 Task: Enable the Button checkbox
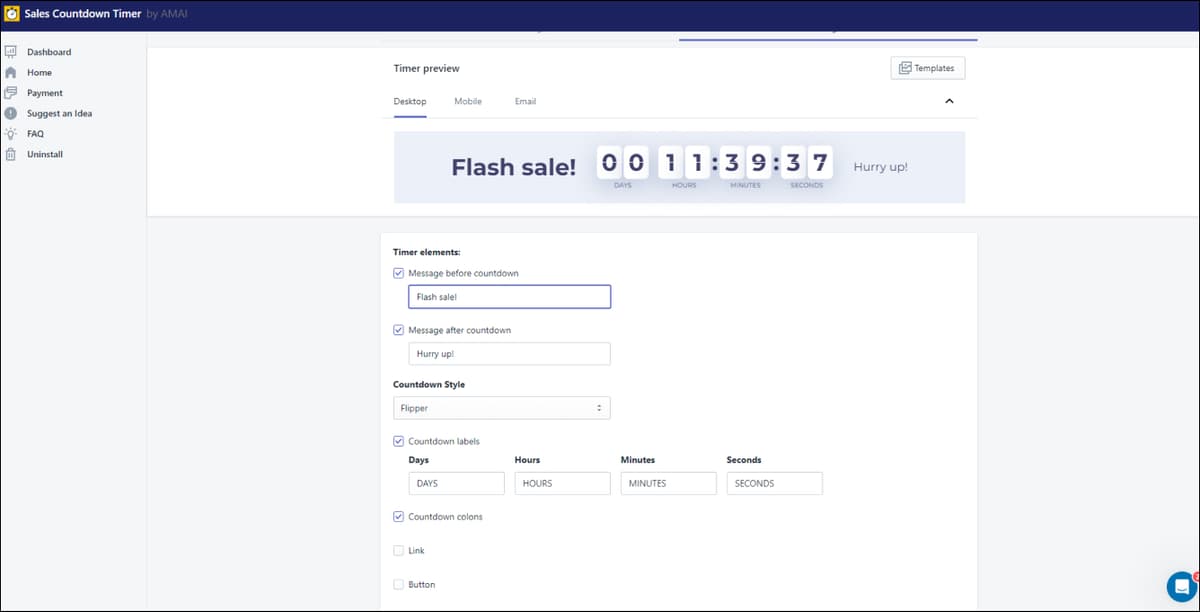[x=399, y=584]
